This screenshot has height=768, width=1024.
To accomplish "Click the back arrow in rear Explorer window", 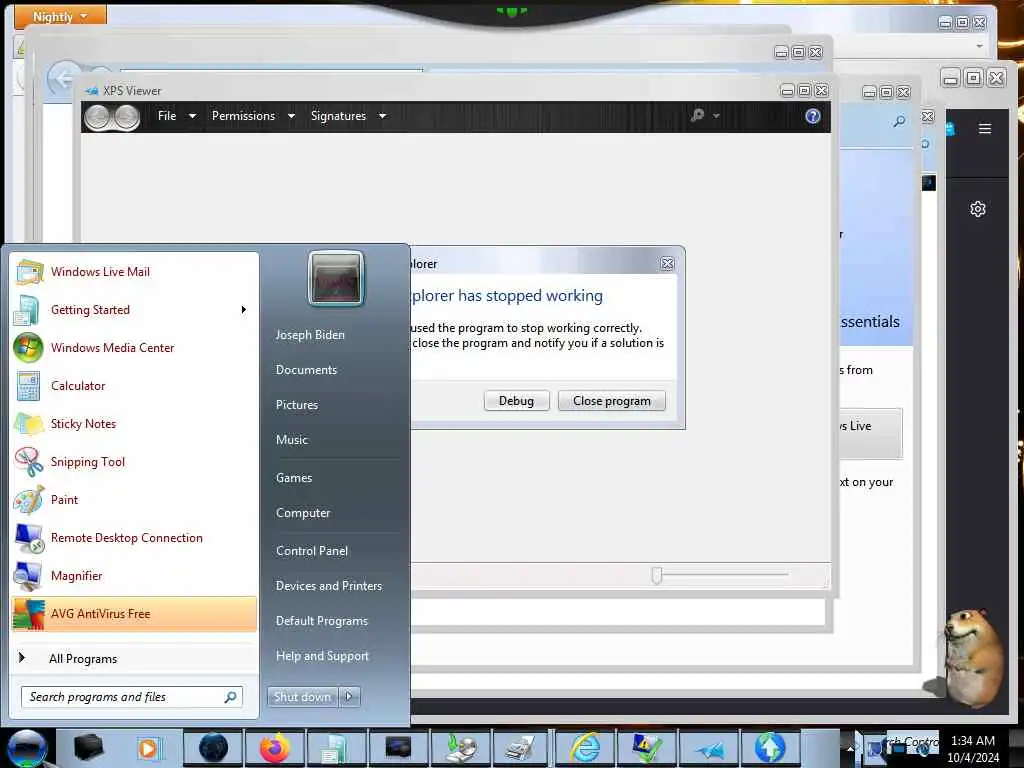I will (63, 79).
